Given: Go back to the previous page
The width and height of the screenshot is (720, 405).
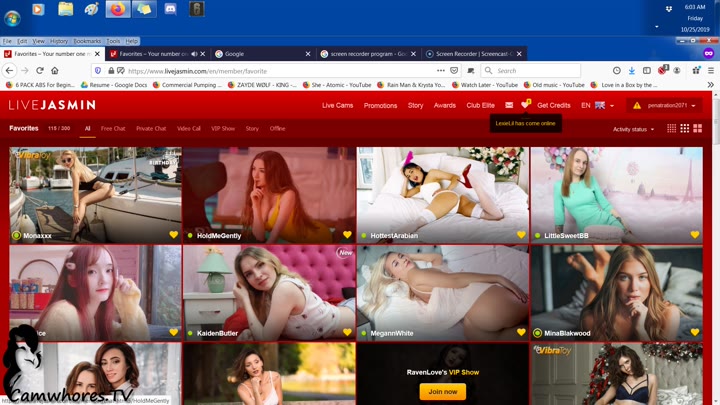Looking at the screenshot, I should click(10, 71).
